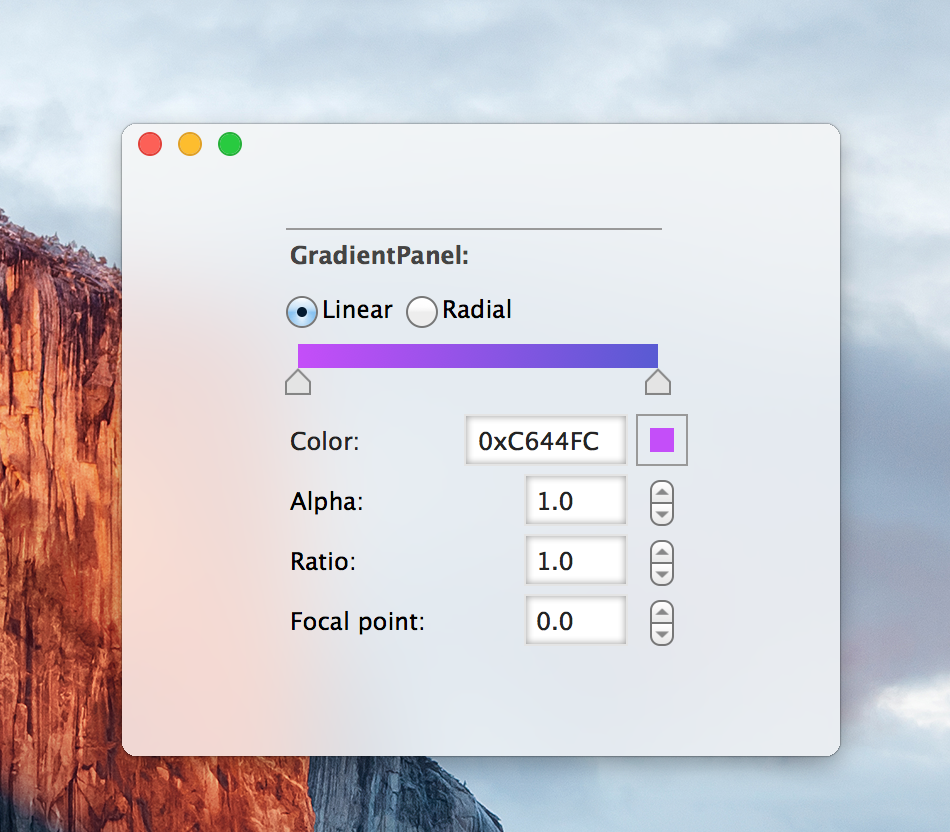Viewport: 950px width, 832px height.
Task: Click the Focal point input field
Action: 576,620
